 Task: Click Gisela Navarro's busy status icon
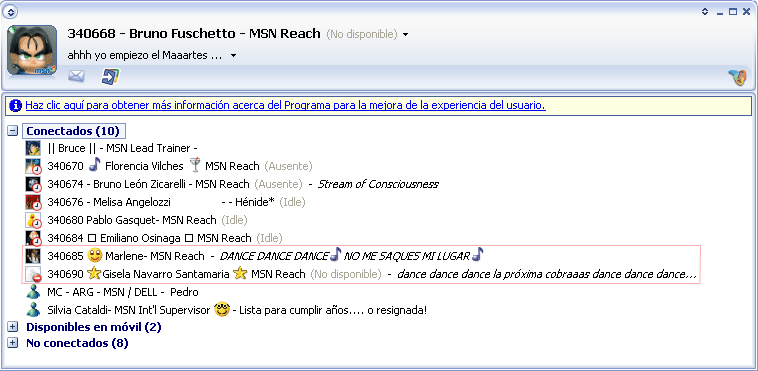(37, 277)
